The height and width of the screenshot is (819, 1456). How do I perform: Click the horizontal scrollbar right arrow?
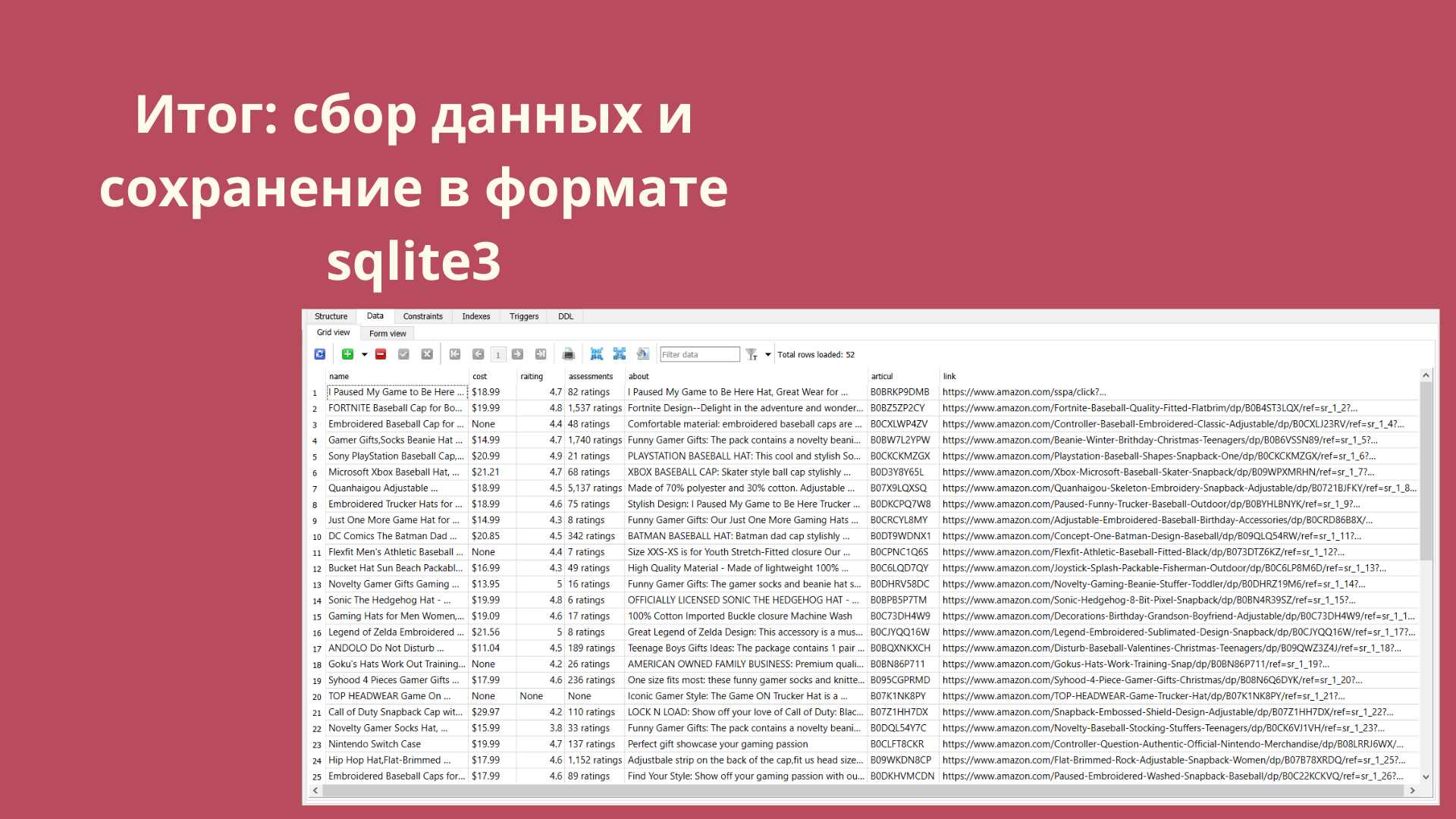click(1412, 790)
